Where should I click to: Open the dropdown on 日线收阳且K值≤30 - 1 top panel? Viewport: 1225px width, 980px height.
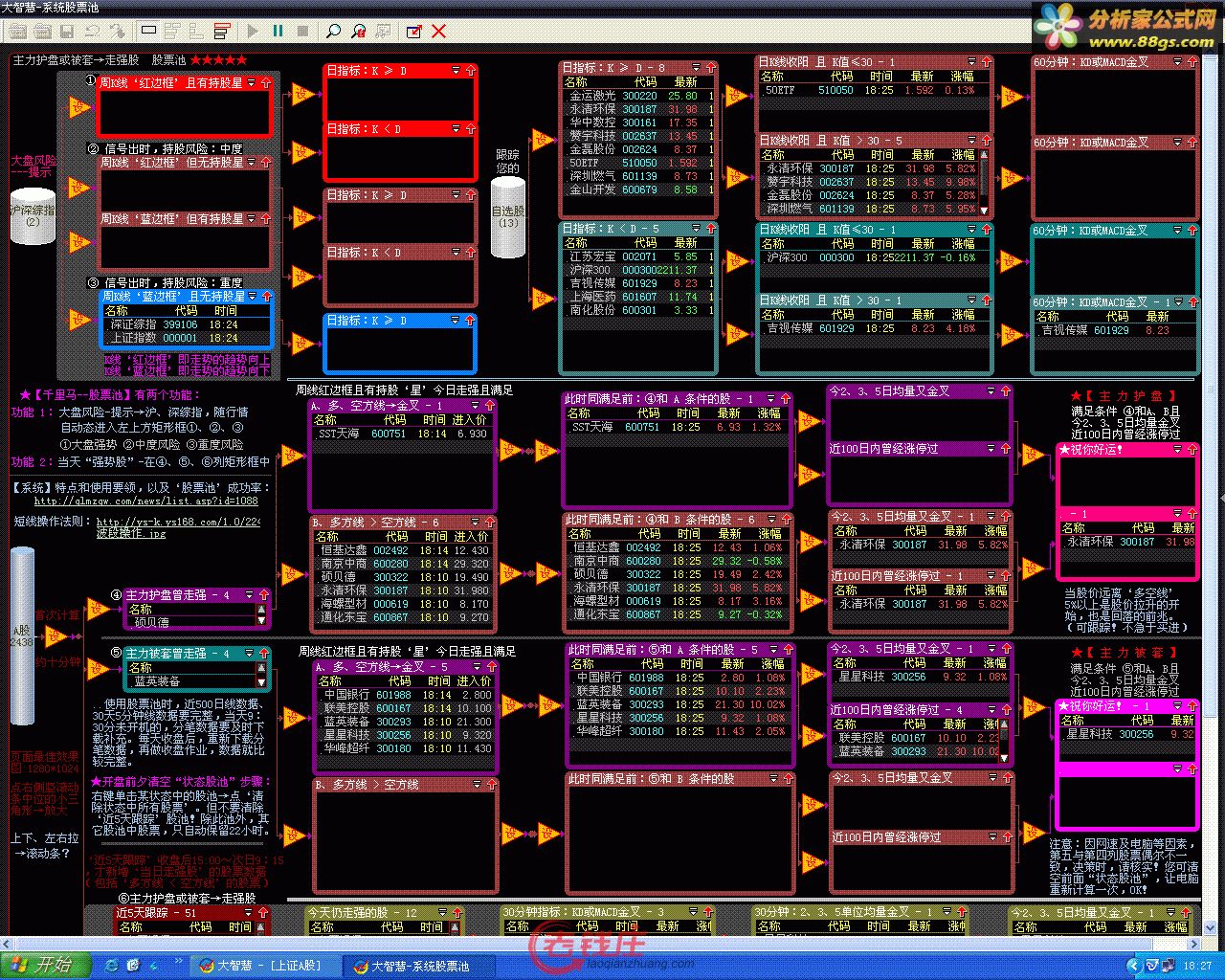pos(971,62)
